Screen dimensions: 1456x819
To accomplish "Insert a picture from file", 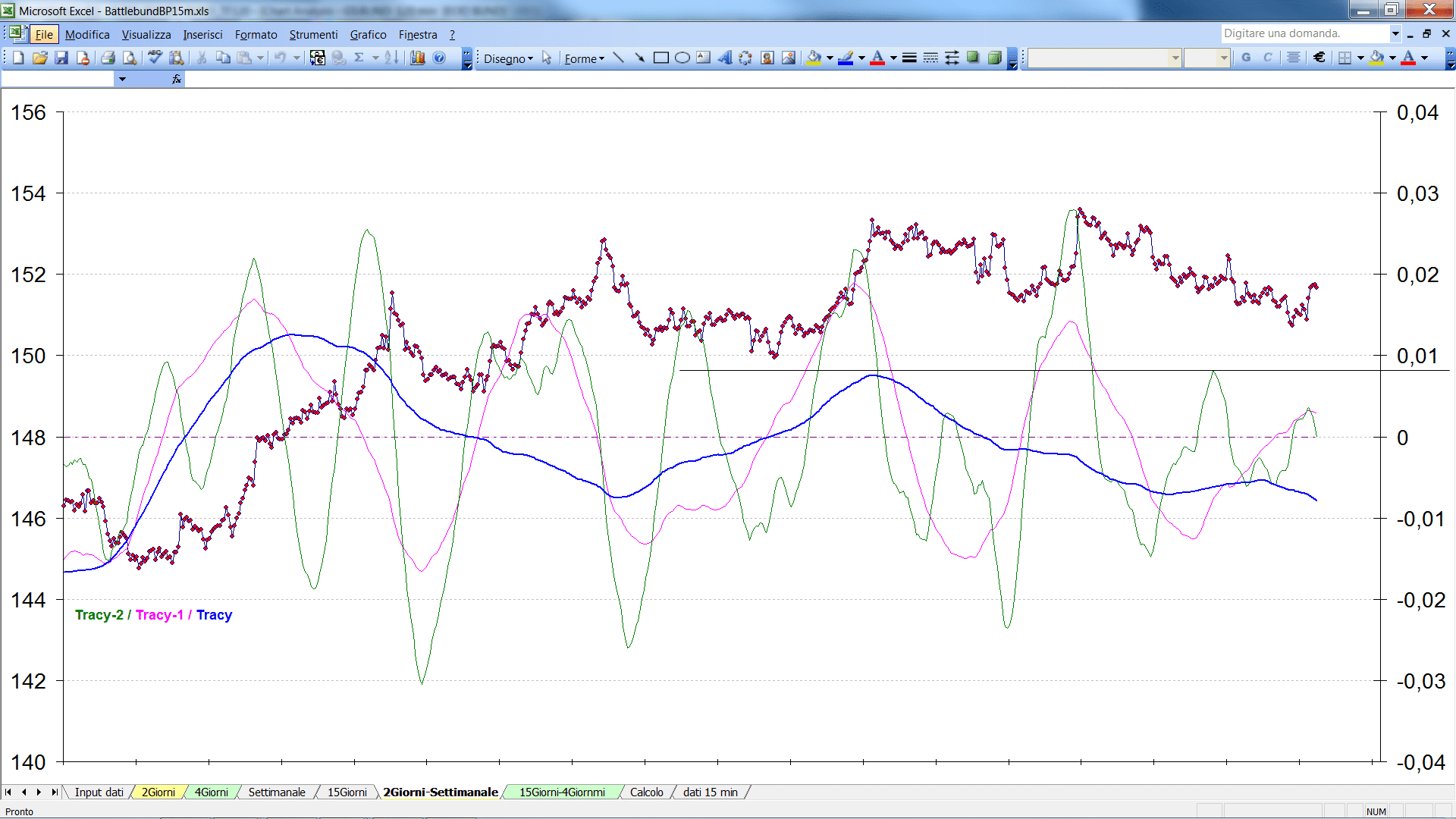I will 788,58.
